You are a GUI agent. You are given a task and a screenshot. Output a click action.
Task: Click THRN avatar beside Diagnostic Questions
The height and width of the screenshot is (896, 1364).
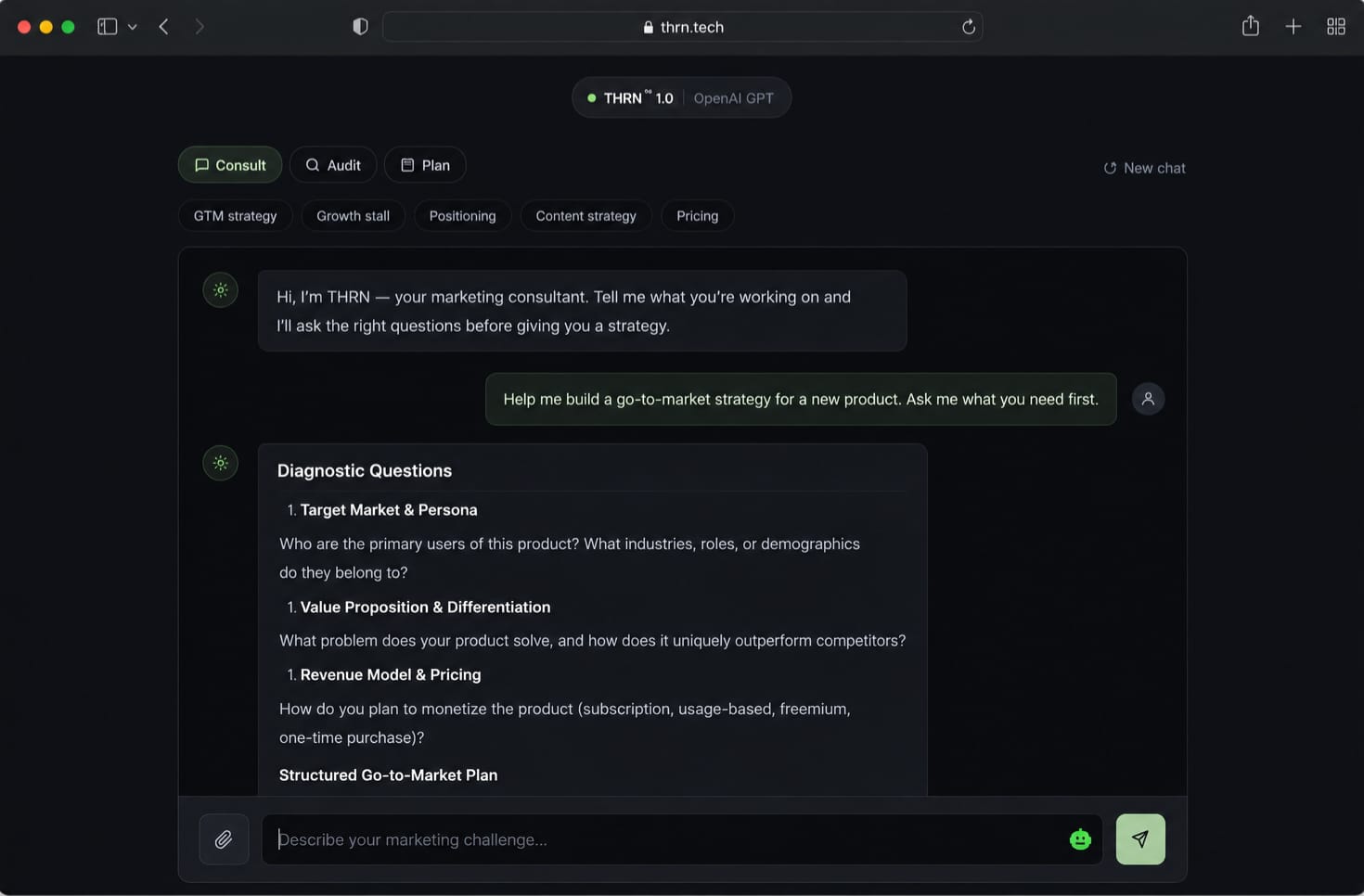click(221, 463)
